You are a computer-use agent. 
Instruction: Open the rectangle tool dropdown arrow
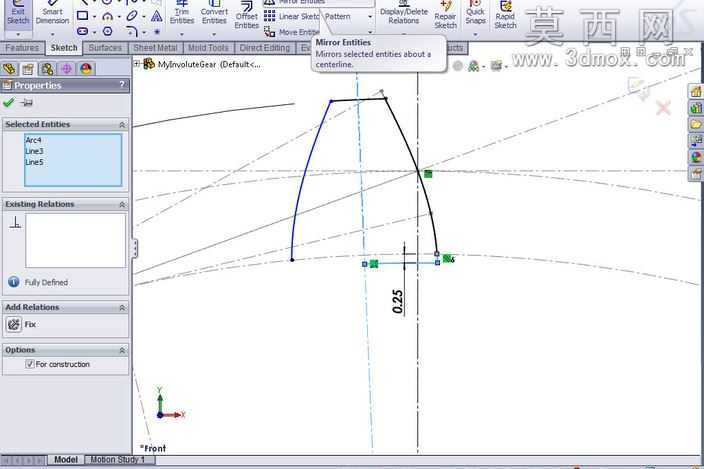(94, 17)
